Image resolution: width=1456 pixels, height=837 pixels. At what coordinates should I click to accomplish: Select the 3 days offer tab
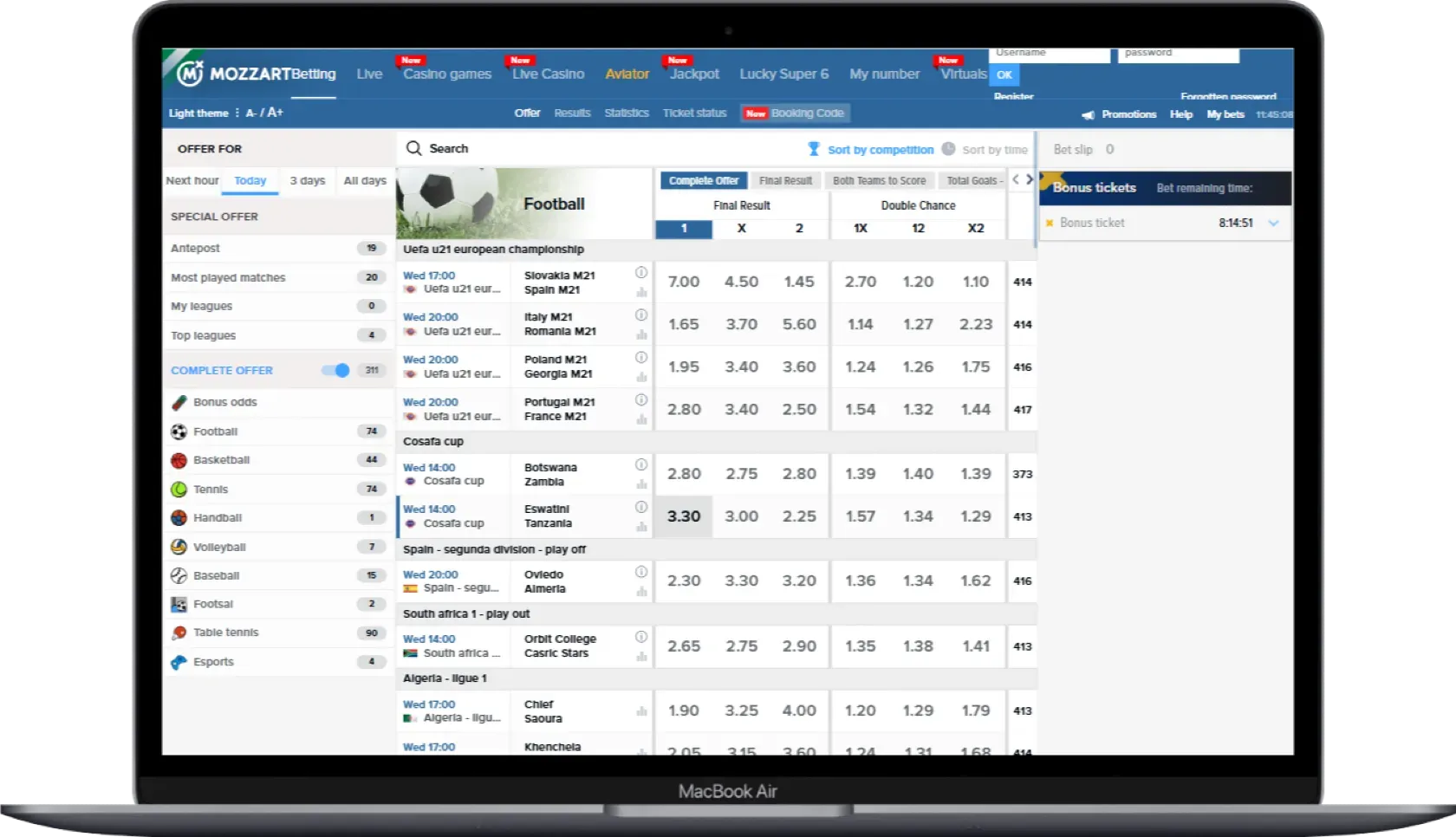coord(308,180)
